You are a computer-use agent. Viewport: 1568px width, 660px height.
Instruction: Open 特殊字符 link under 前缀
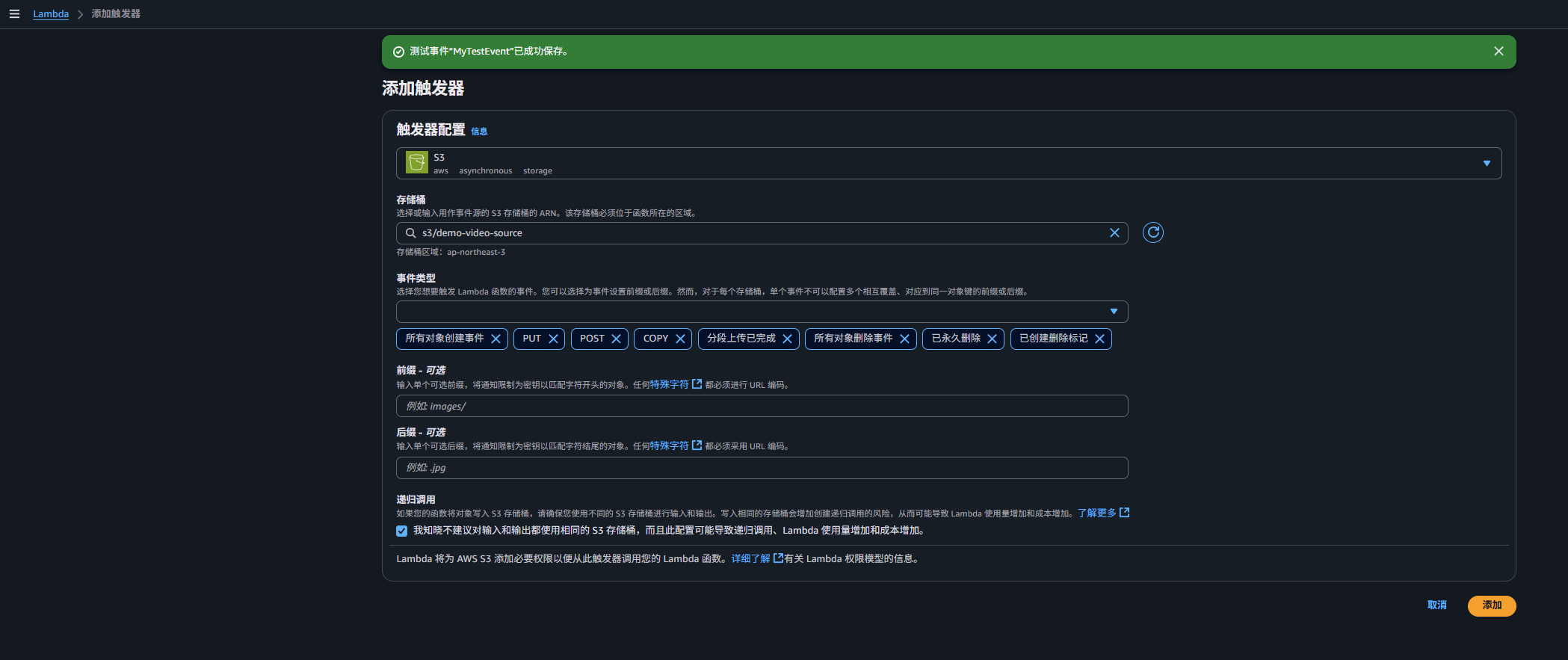pyautogui.click(x=676, y=384)
